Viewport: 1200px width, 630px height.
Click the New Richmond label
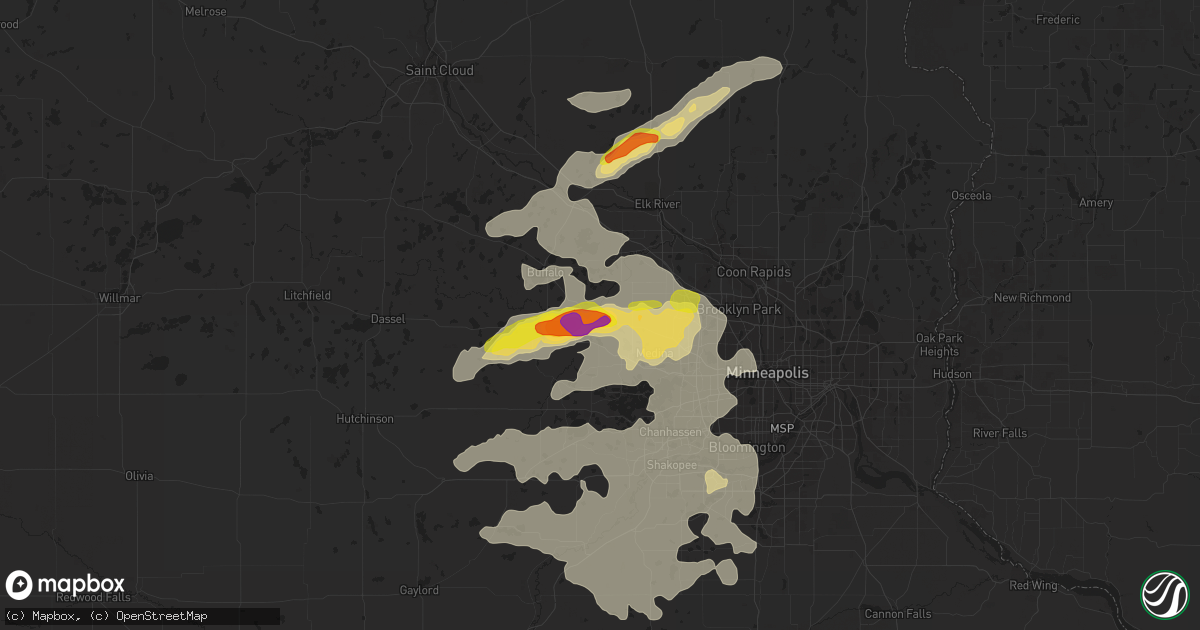[x=1032, y=298]
